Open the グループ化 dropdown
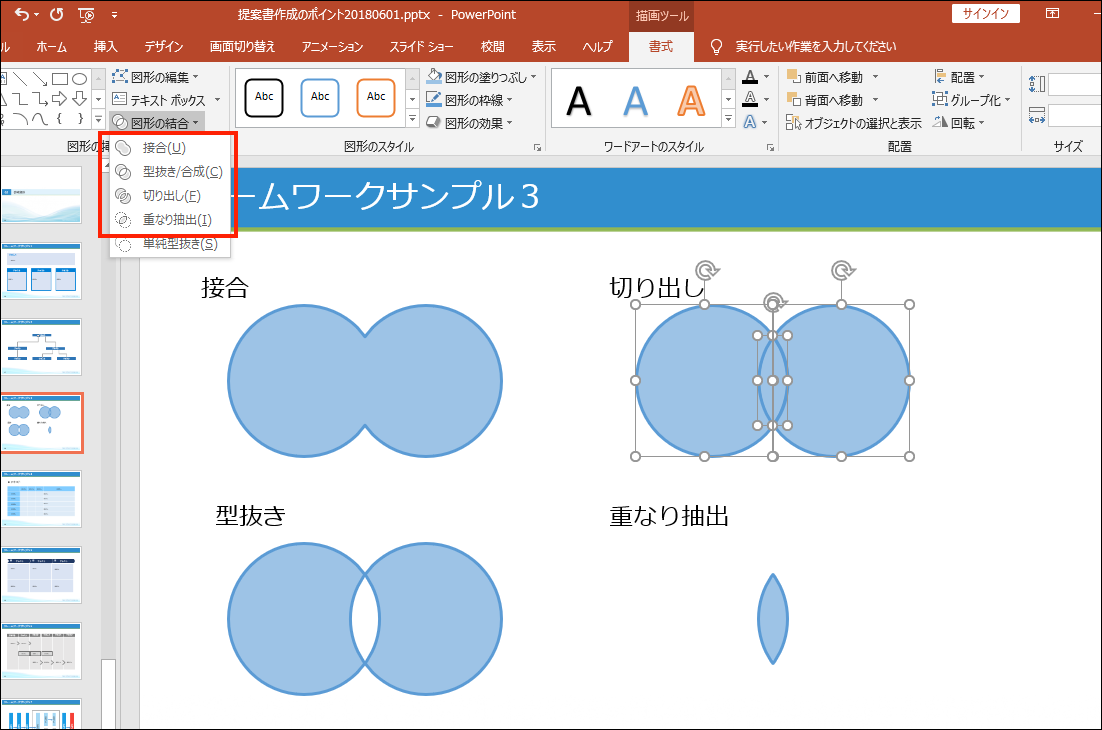The image size is (1102, 730). [1007, 100]
